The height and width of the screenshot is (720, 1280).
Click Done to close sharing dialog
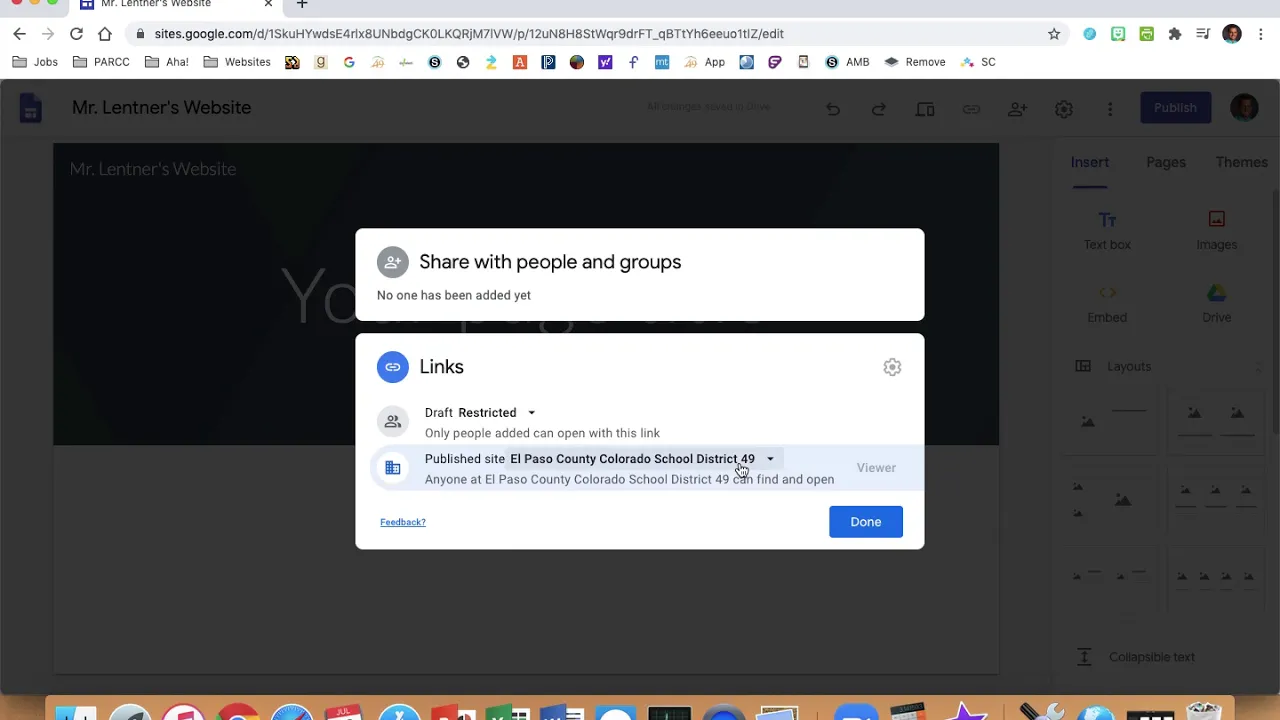pyautogui.click(x=866, y=522)
